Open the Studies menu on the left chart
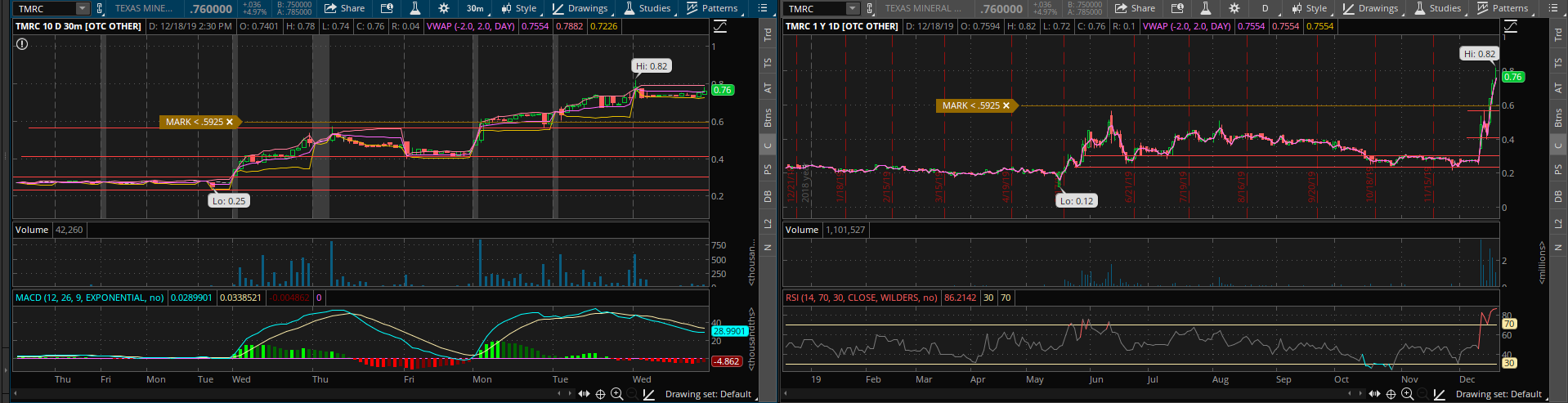The image size is (1568, 403). 647,8
